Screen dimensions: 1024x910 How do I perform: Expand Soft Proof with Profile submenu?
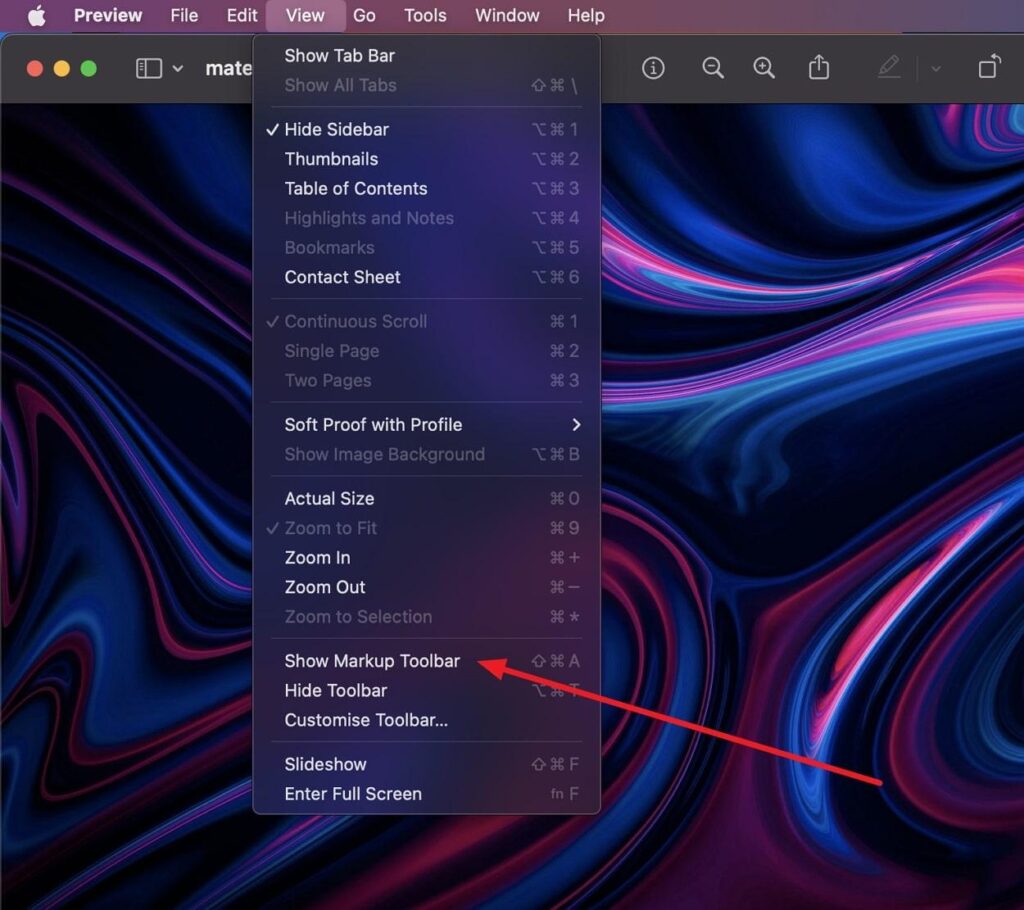click(426, 425)
